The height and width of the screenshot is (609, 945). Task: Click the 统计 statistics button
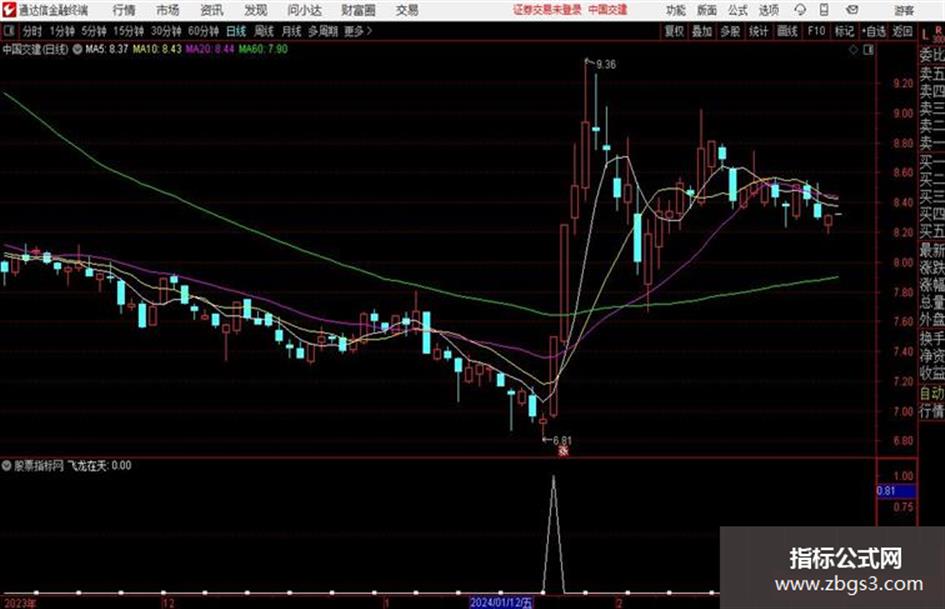759,31
